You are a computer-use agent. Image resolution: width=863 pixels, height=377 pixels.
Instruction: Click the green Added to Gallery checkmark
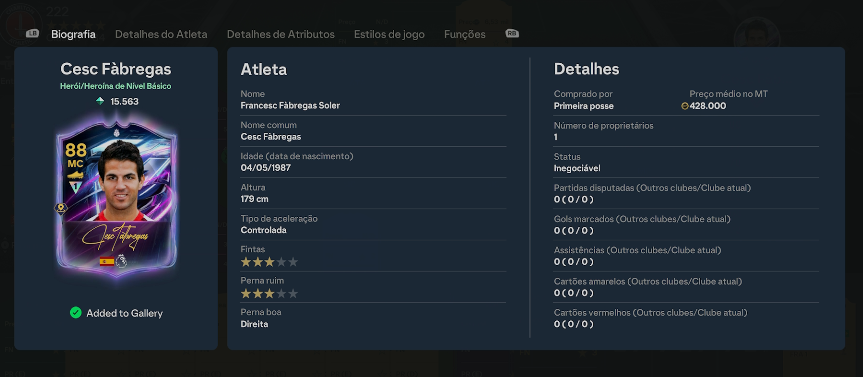75,313
